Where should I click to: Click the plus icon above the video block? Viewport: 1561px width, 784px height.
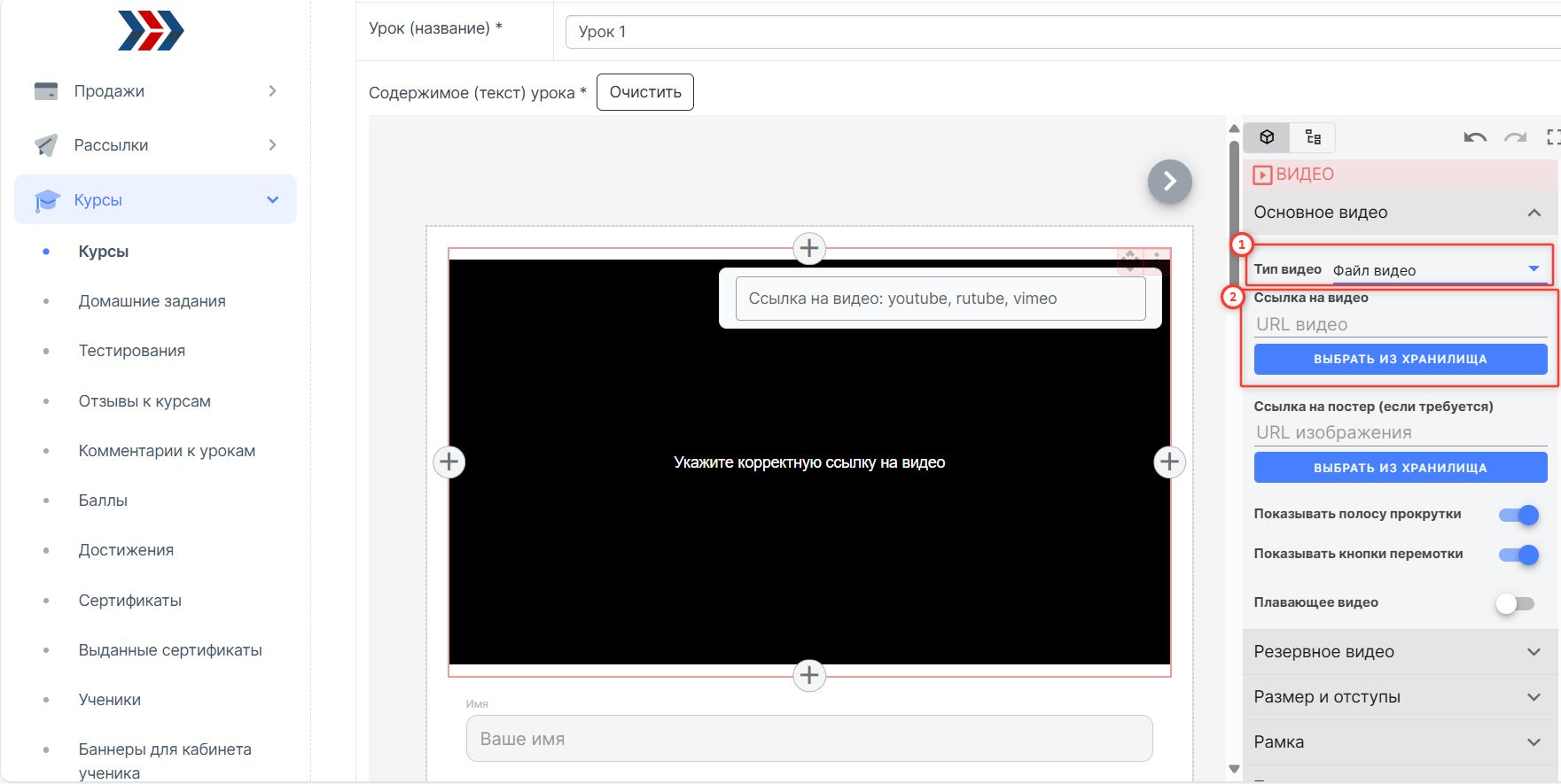pyautogui.click(x=808, y=249)
